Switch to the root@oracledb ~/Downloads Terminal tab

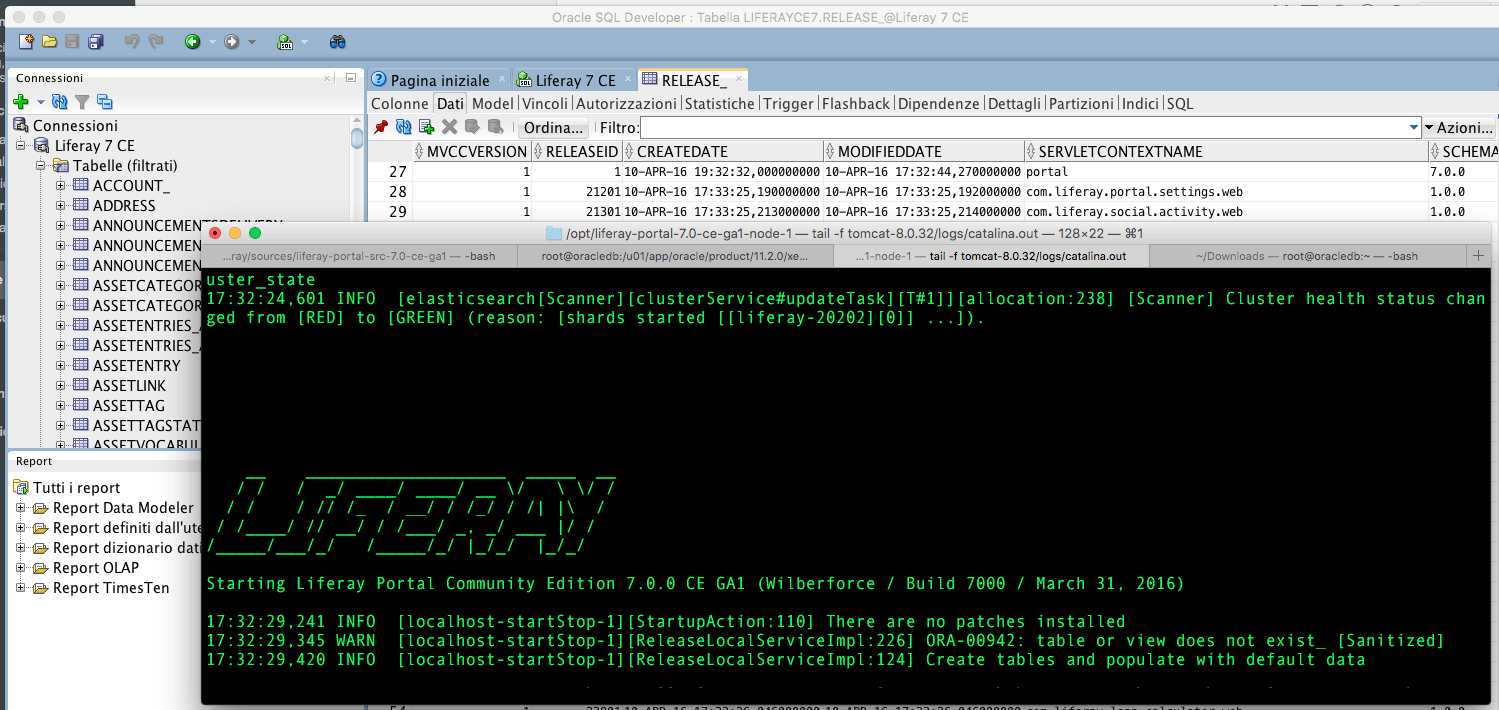[x=1306, y=256]
